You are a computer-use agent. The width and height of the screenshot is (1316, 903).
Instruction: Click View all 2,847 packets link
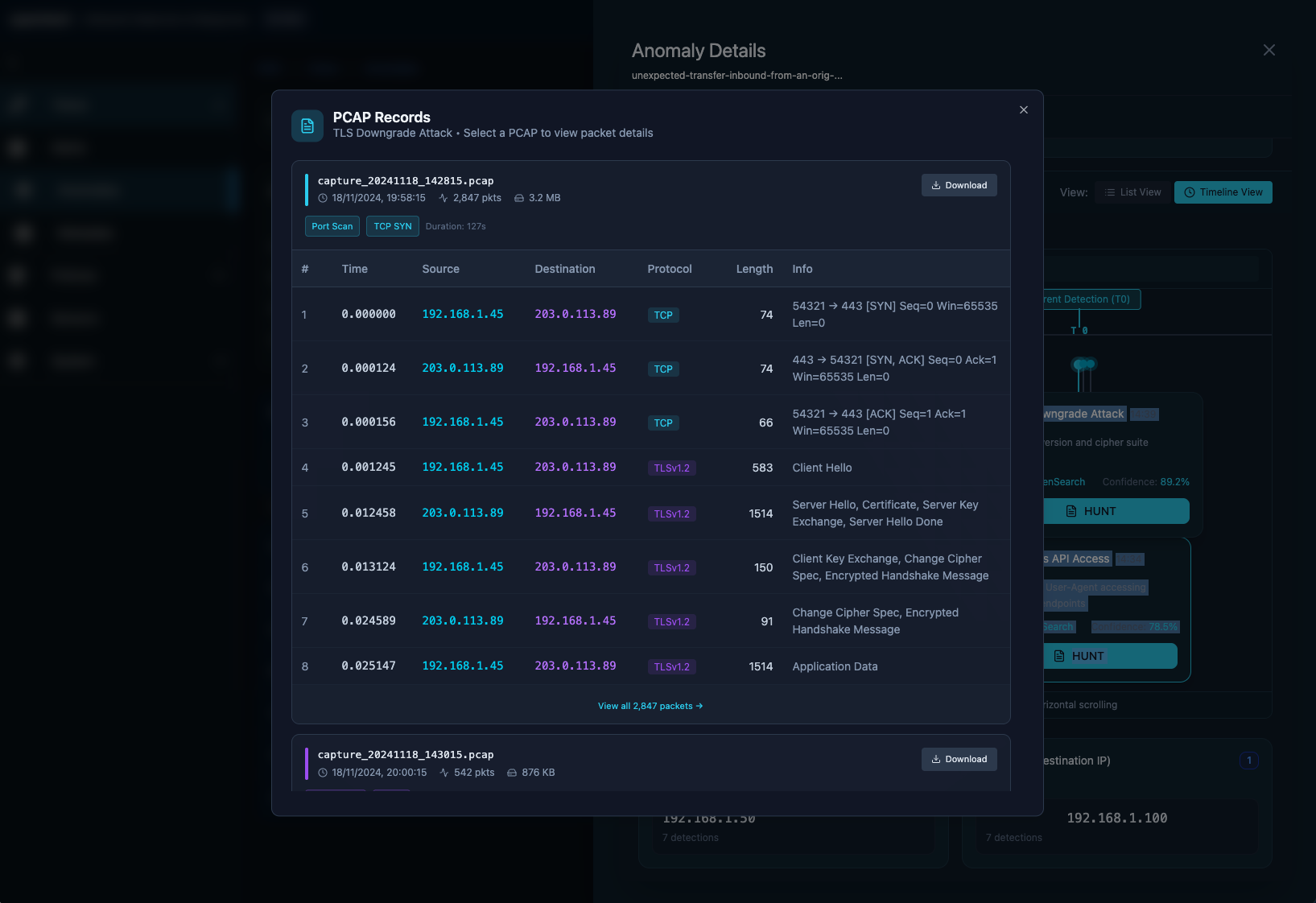(x=650, y=706)
